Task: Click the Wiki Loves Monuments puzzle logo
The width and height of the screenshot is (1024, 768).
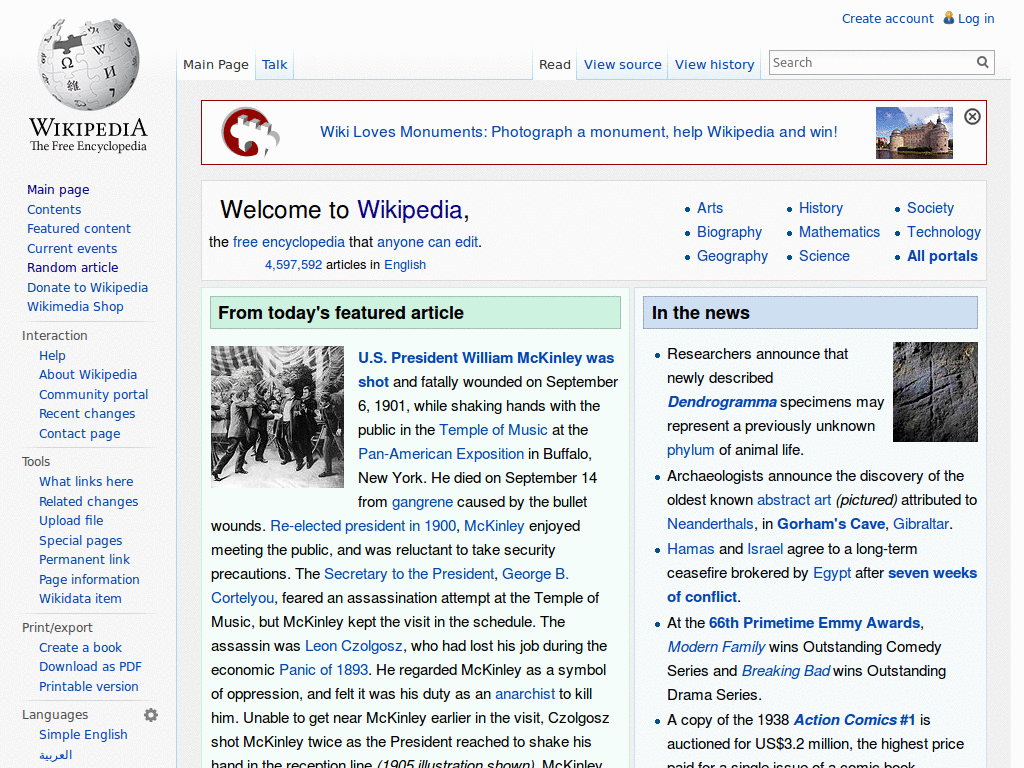Action: [250, 132]
